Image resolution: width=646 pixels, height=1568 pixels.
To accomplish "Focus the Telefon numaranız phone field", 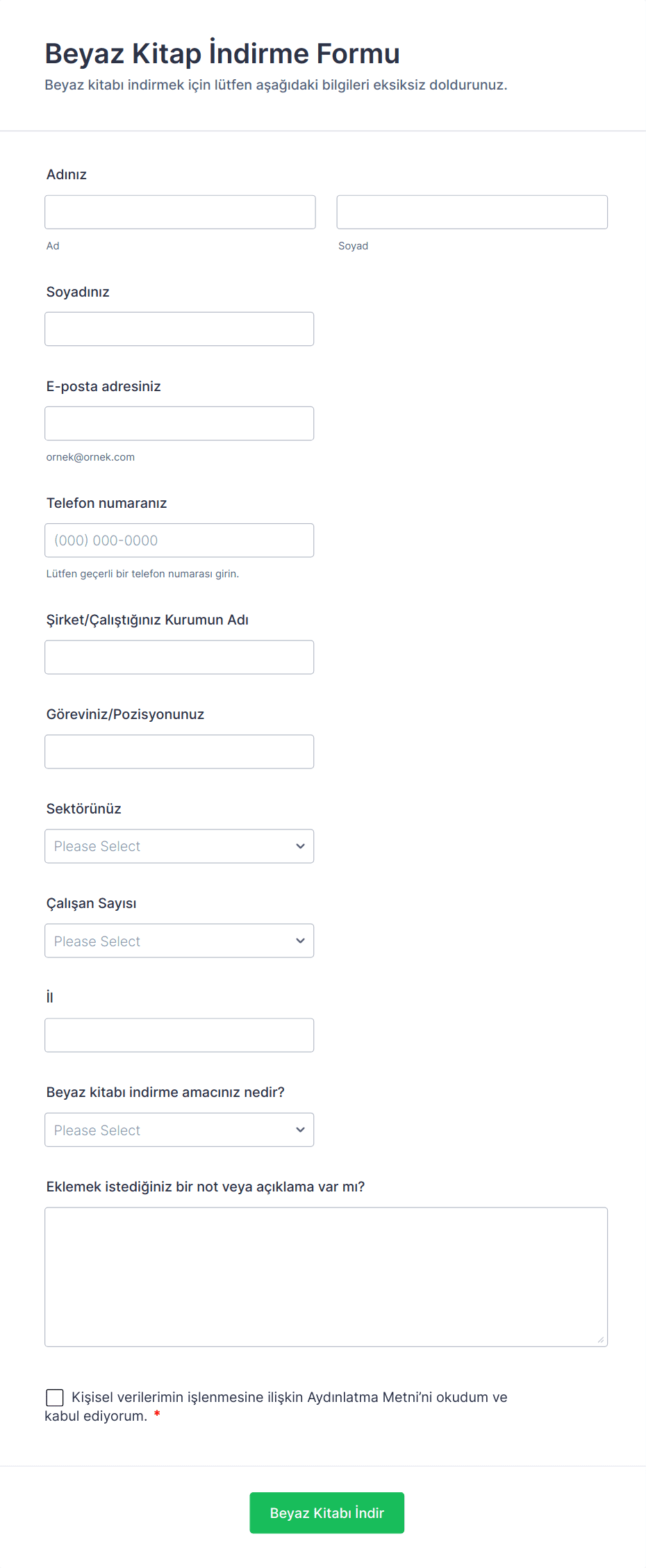I will click(x=179, y=540).
